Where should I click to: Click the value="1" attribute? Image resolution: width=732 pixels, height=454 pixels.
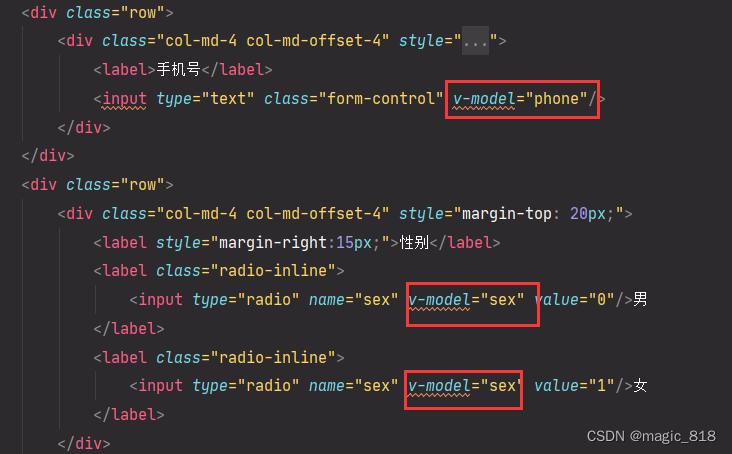[x=574, y=386]
